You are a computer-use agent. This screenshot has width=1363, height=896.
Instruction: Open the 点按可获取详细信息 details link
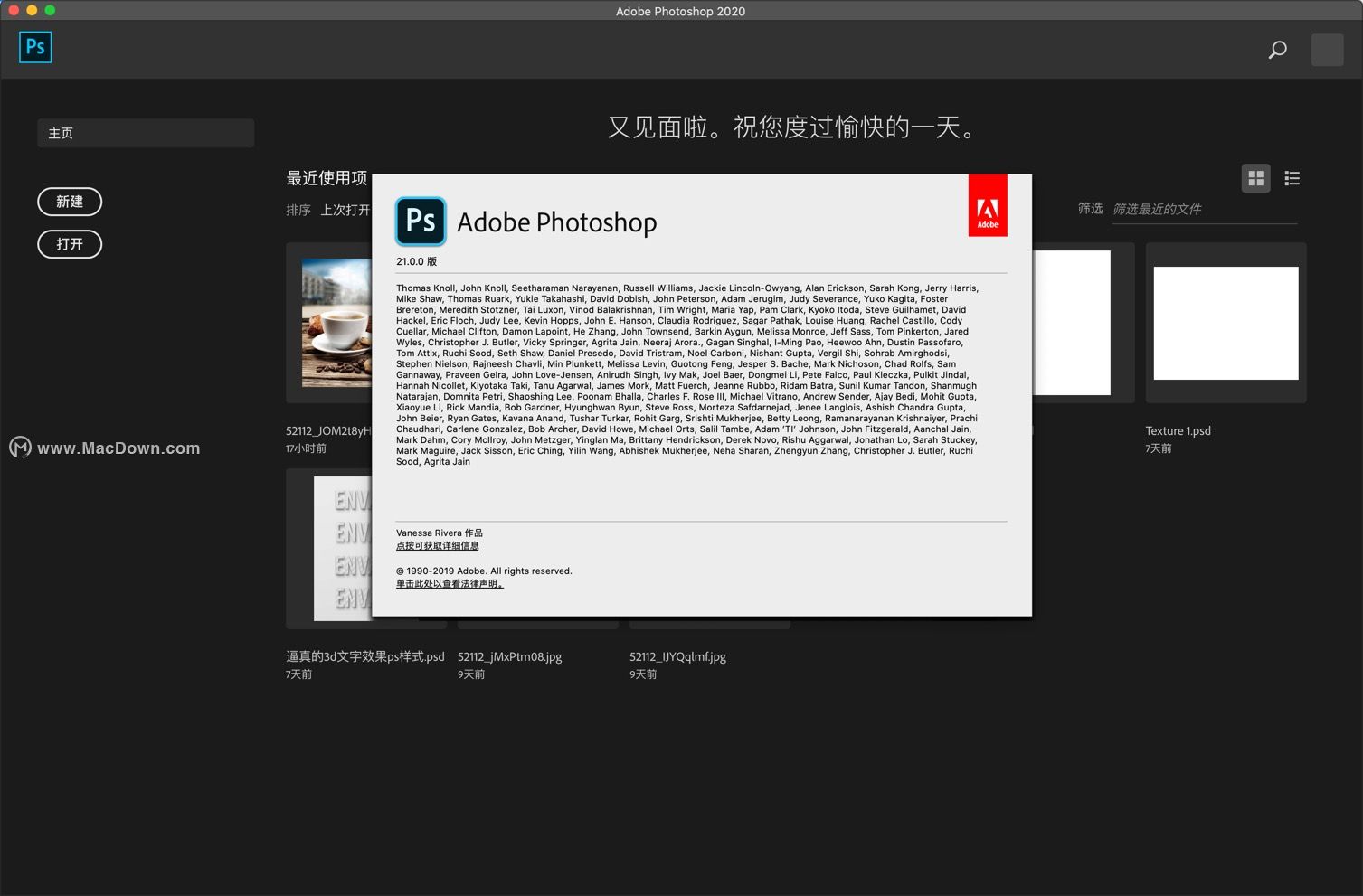coord(438,546)
